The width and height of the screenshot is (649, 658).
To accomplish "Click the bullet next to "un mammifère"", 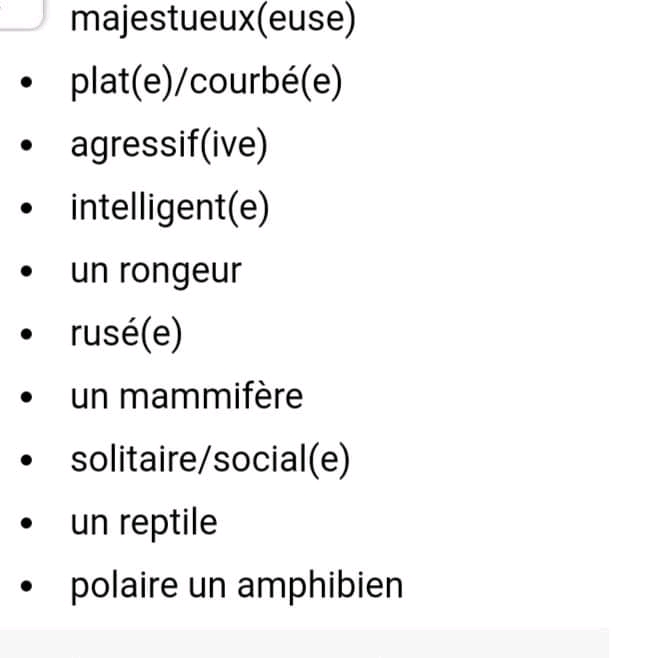I will coord(30,398).
